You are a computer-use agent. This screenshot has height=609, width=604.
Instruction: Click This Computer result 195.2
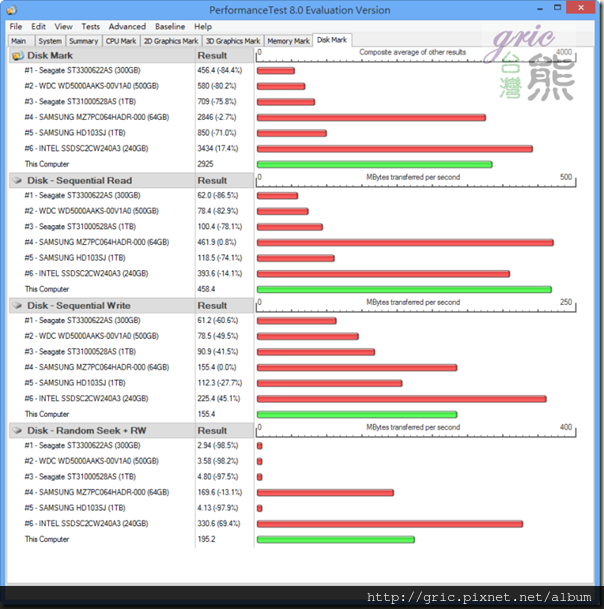206,539
